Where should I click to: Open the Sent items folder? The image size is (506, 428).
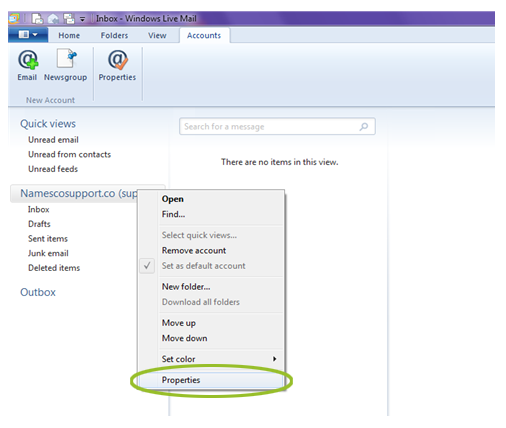point(48,239)
